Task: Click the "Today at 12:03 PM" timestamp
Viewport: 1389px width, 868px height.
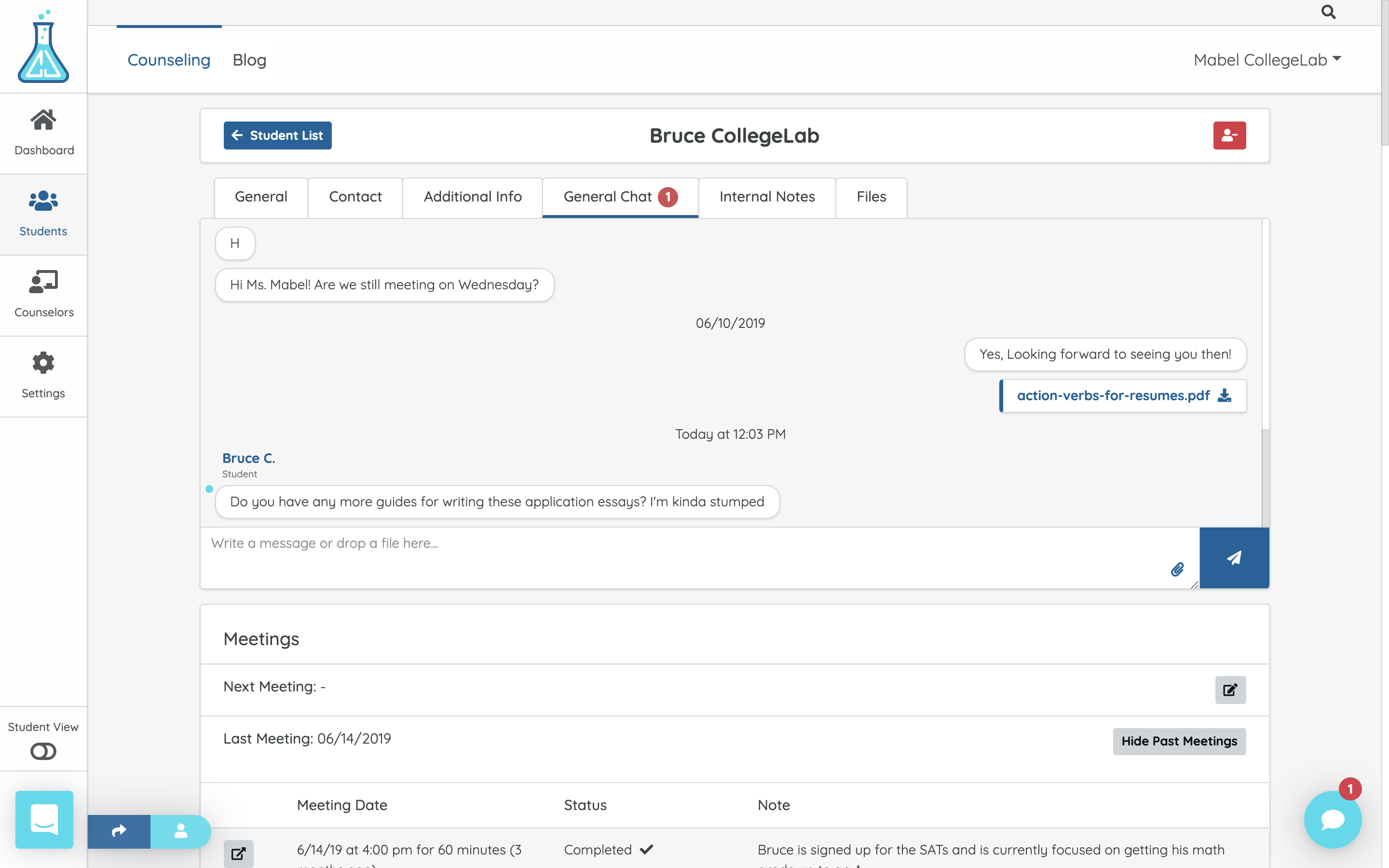Action: click(730, 434)
